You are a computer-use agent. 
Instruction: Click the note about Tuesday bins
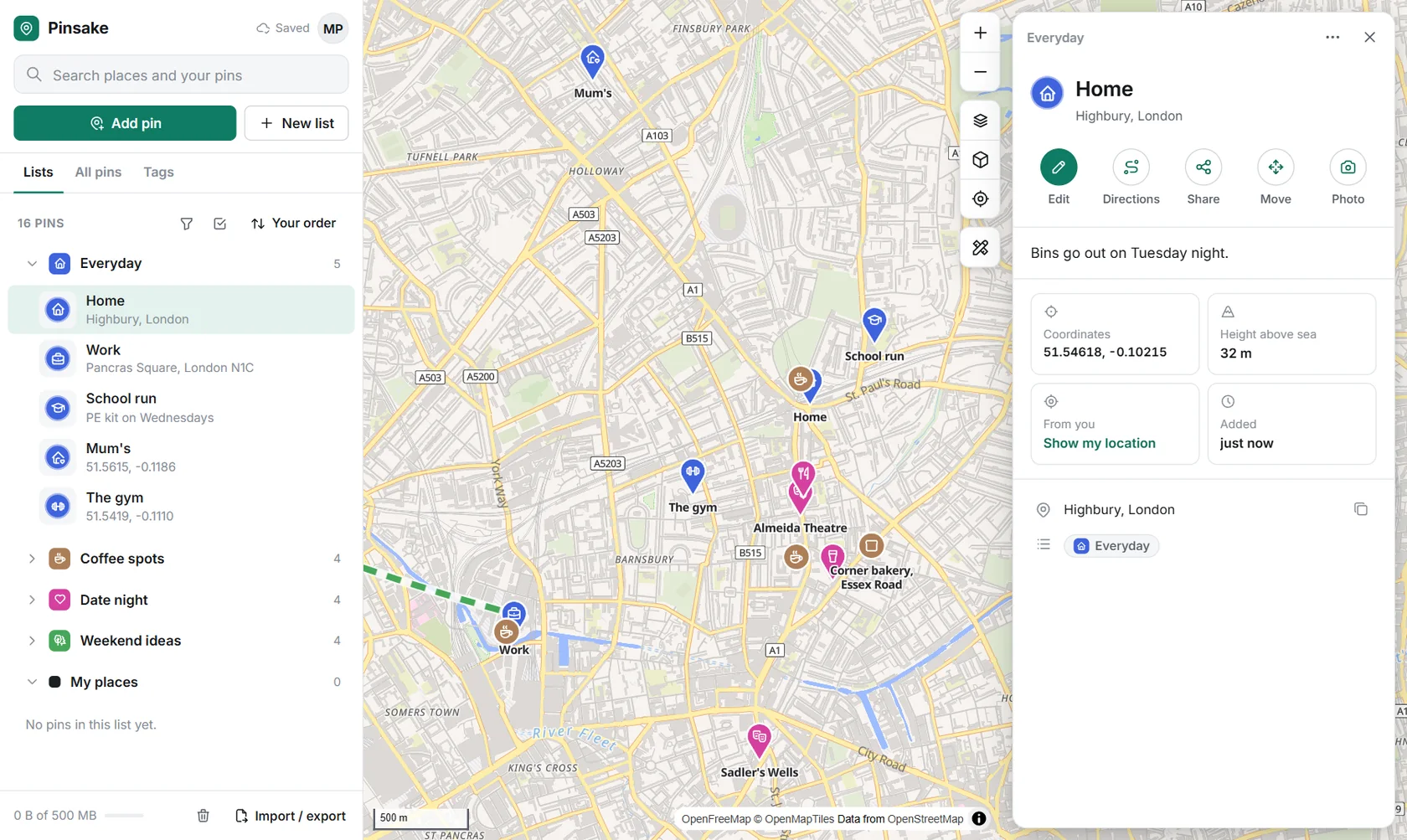click(1129, 253)
